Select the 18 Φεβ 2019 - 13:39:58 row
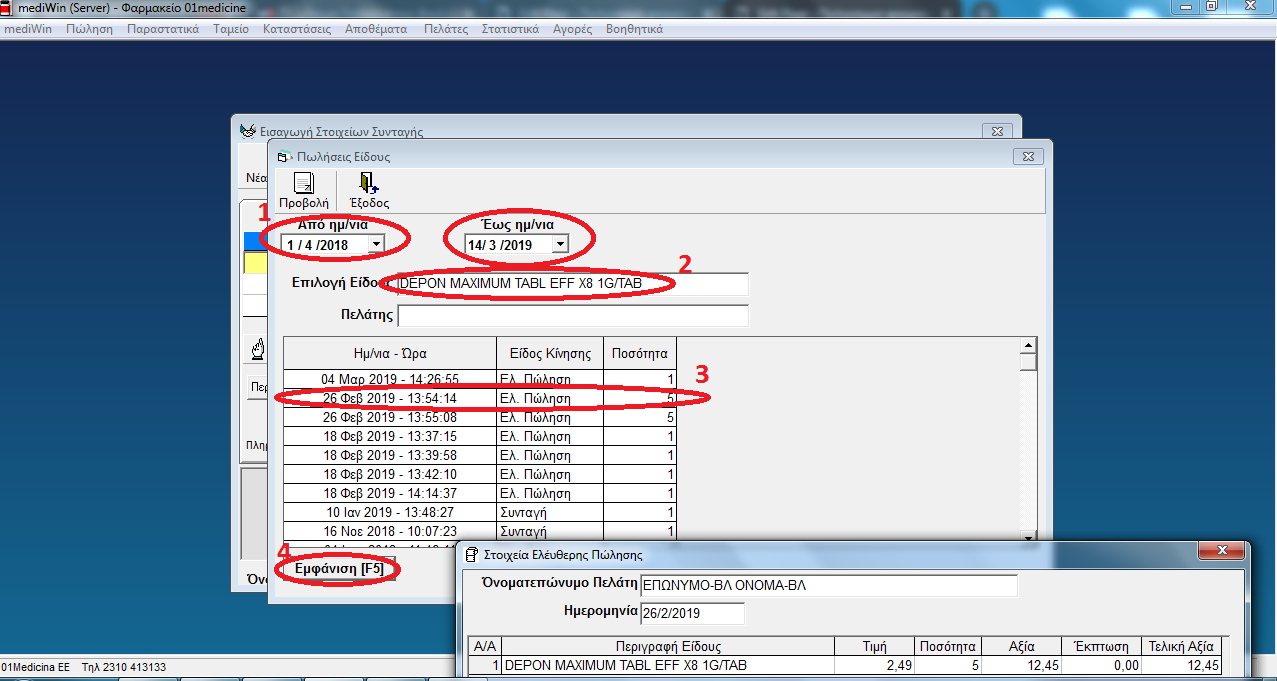The height and width of the screenshot is (681, 1277). point(480,455)
